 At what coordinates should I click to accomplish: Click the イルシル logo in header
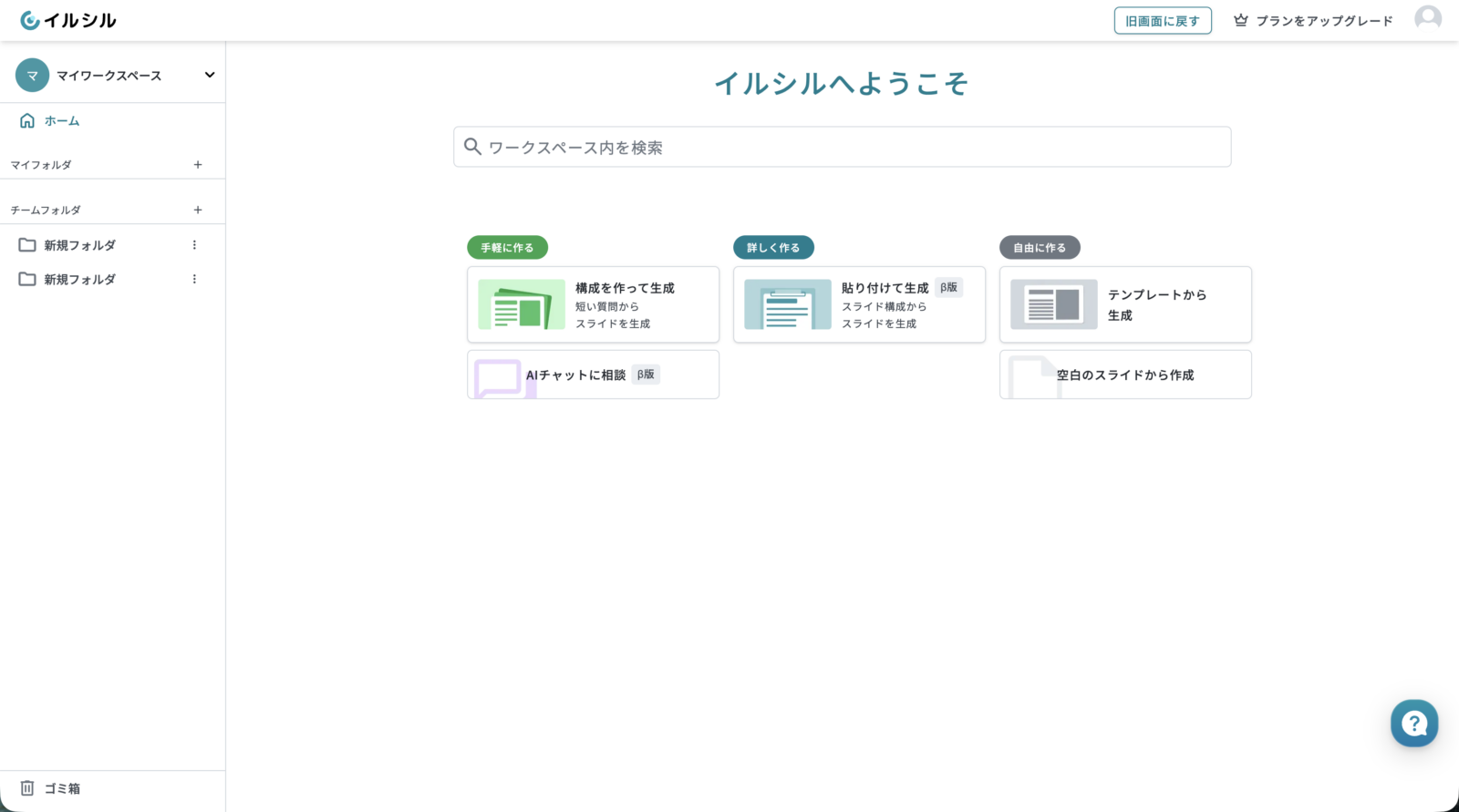tap(68, 20)
